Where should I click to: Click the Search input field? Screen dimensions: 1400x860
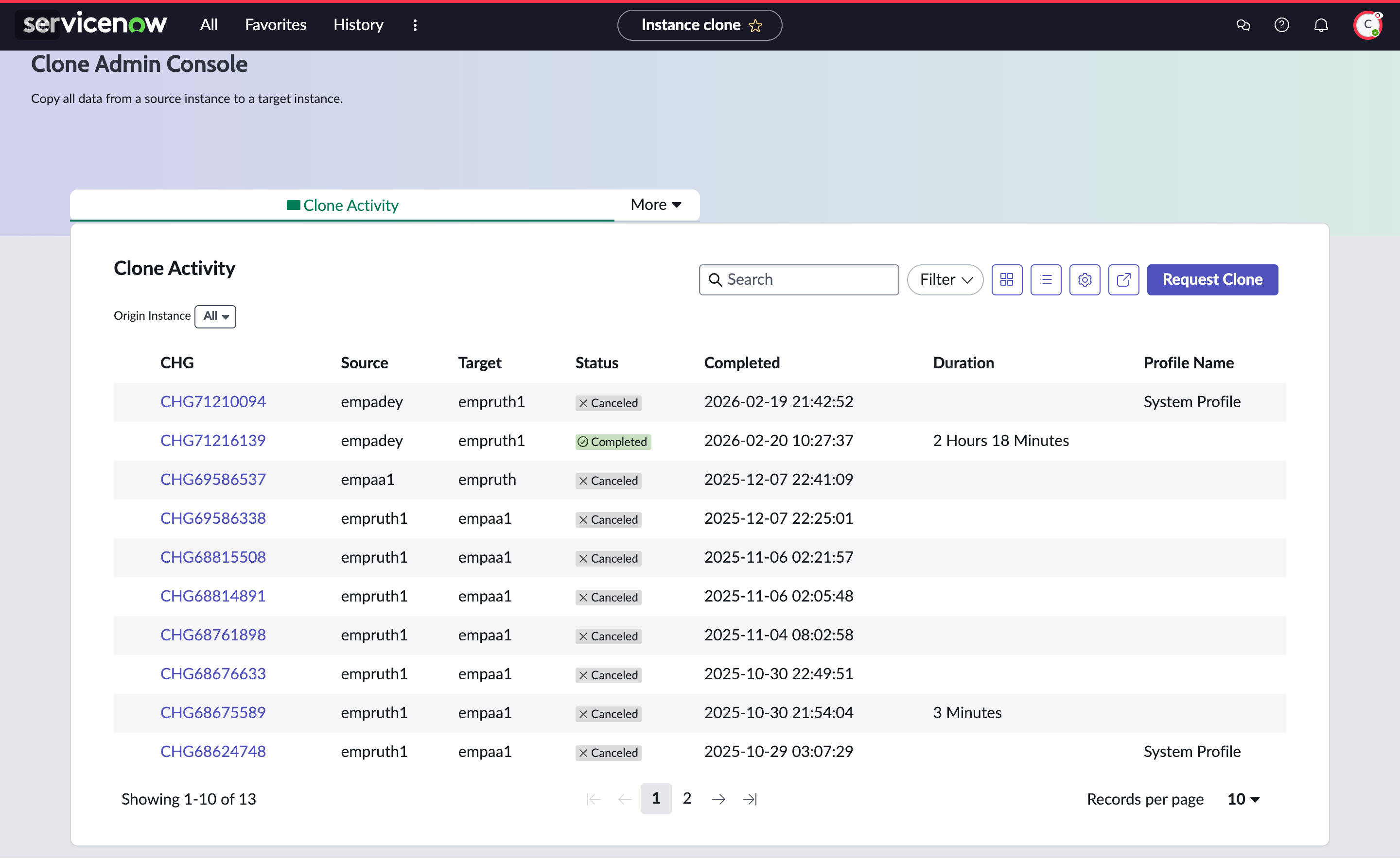click(799, 279)
